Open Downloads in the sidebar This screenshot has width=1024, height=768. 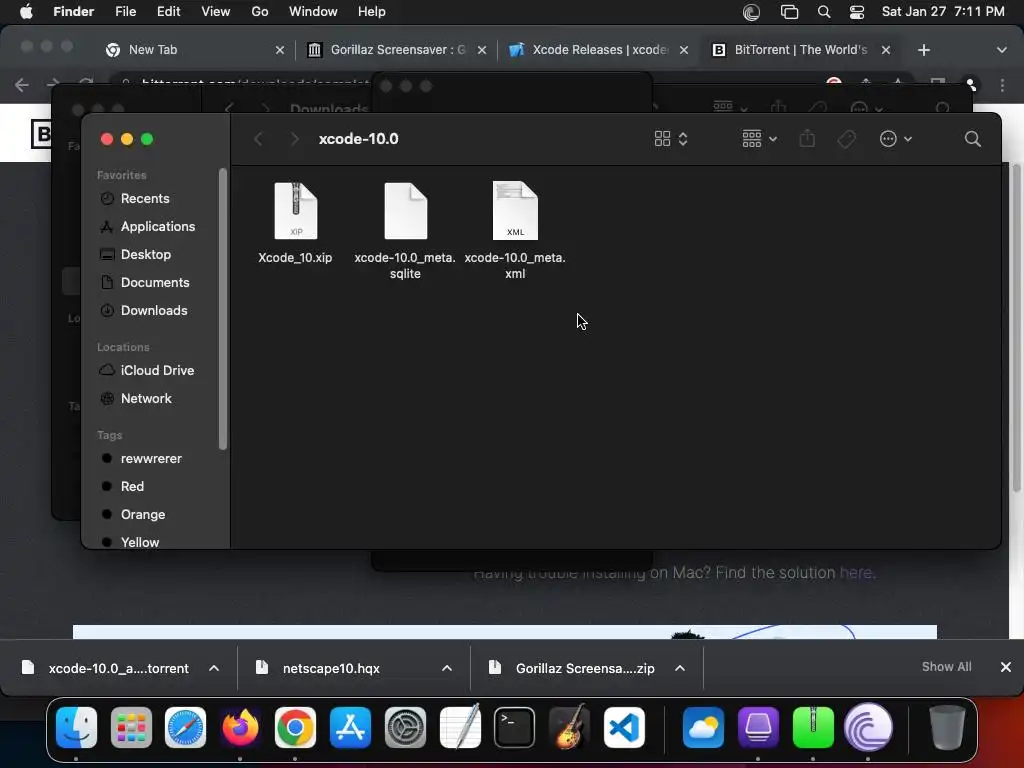click(153, 311)
